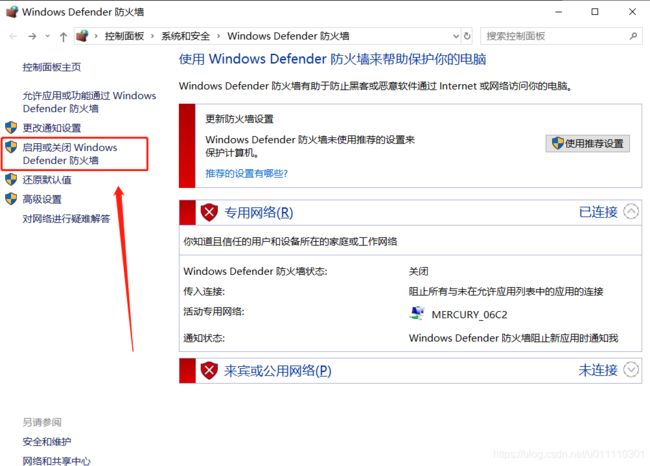Open 高级设置 link
Viewport: 650px width, 466px height.
coord(42,199)
